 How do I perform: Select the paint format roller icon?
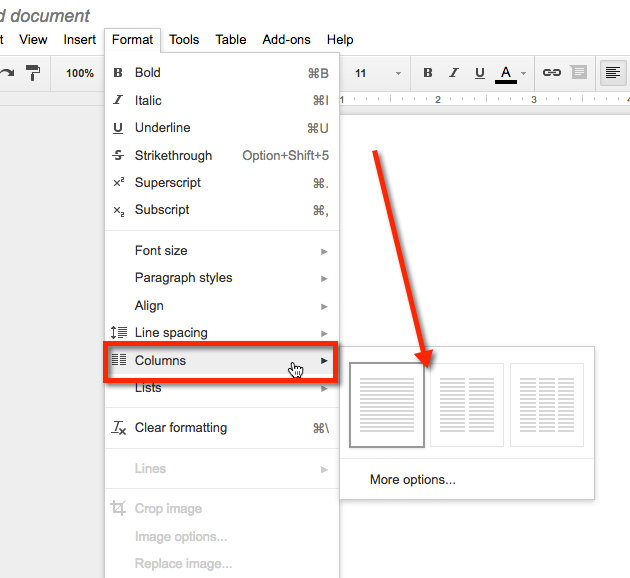pyautogui.click(x=33, y=73)
